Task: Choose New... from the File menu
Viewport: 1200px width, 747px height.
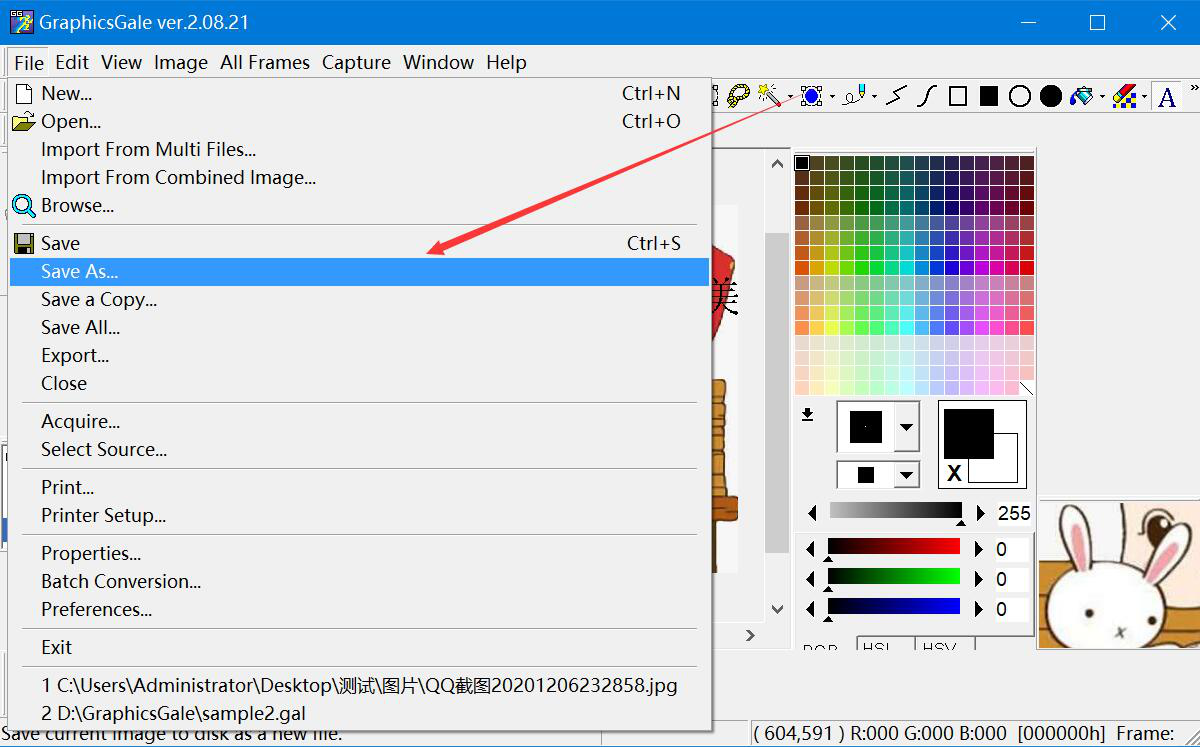Action: (360, 94)
